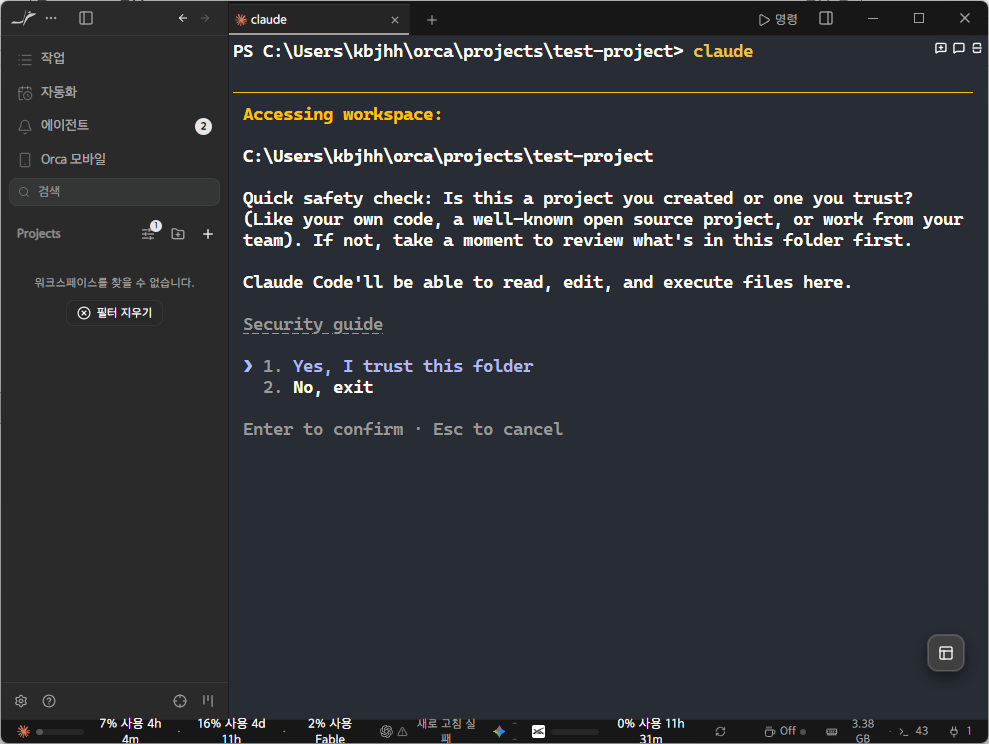
Task: Click the 에이전트 notification badge 2
Action: click(203, 126)
